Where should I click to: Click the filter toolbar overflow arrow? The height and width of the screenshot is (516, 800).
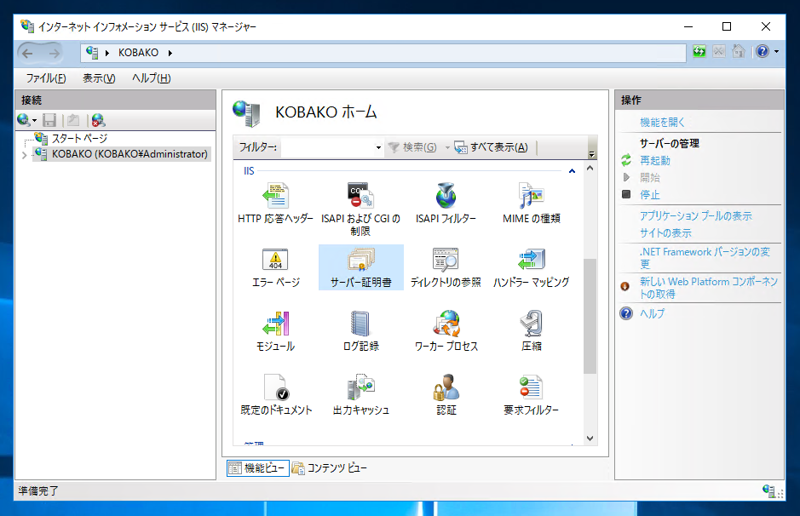coord(592,154)
